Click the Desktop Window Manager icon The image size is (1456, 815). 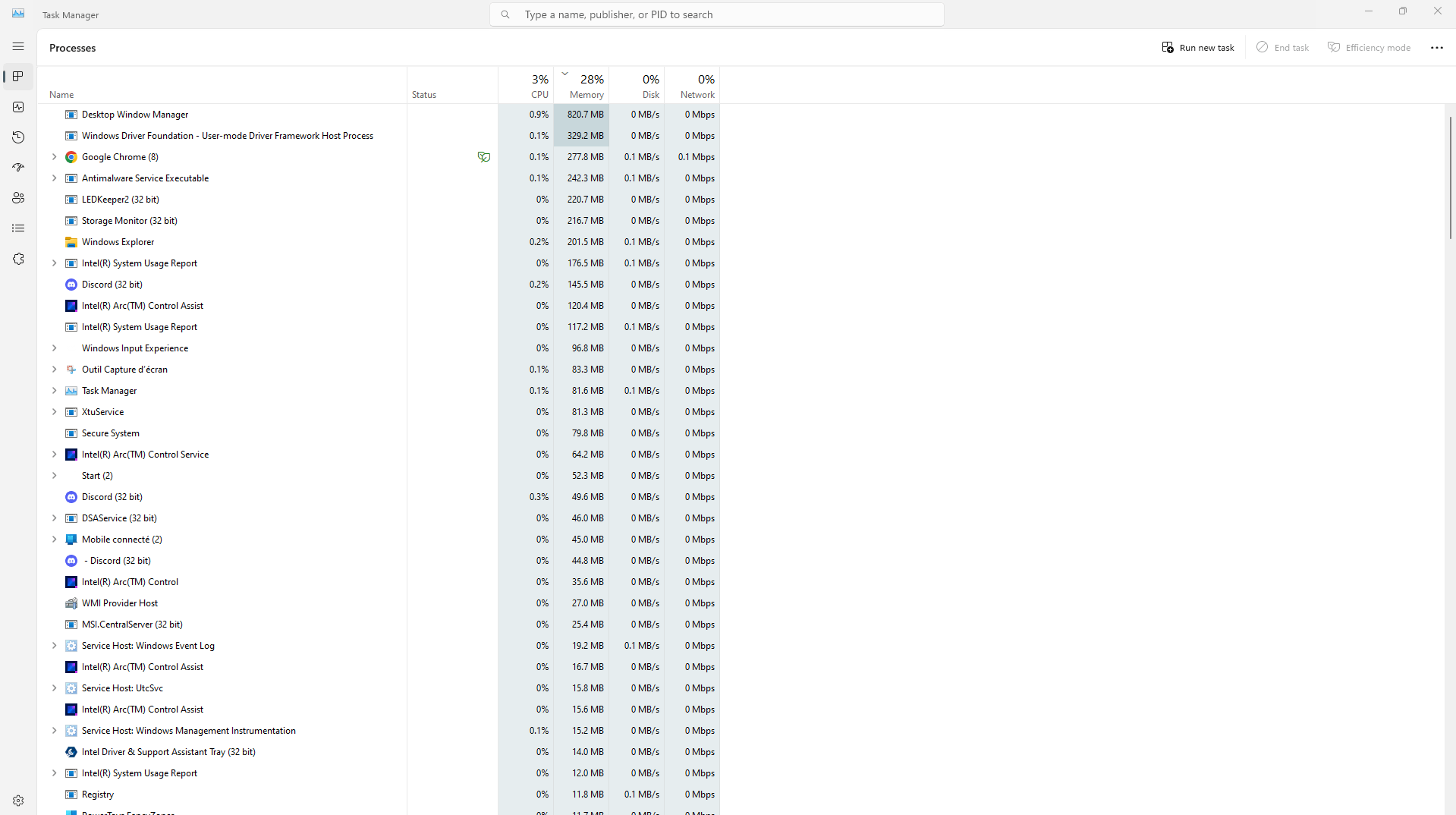(x=71, y=115)
